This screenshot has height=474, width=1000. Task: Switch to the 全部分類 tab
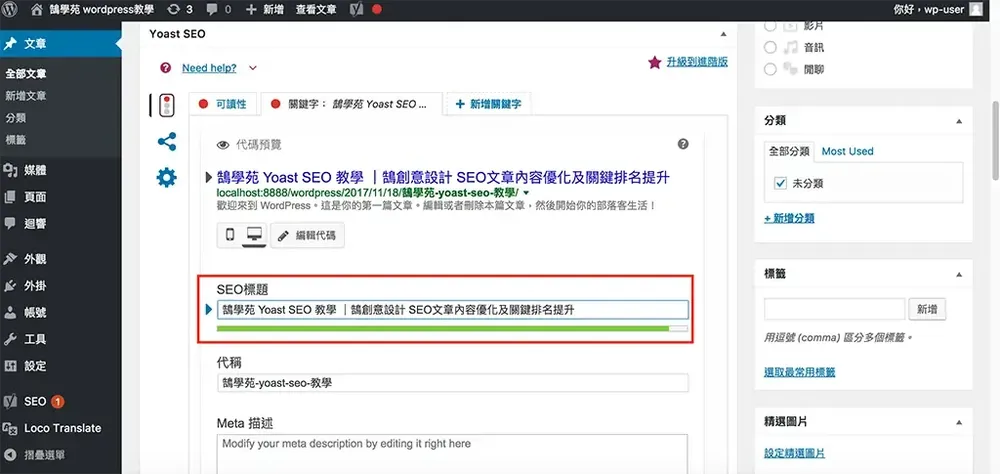coord(789,151)
